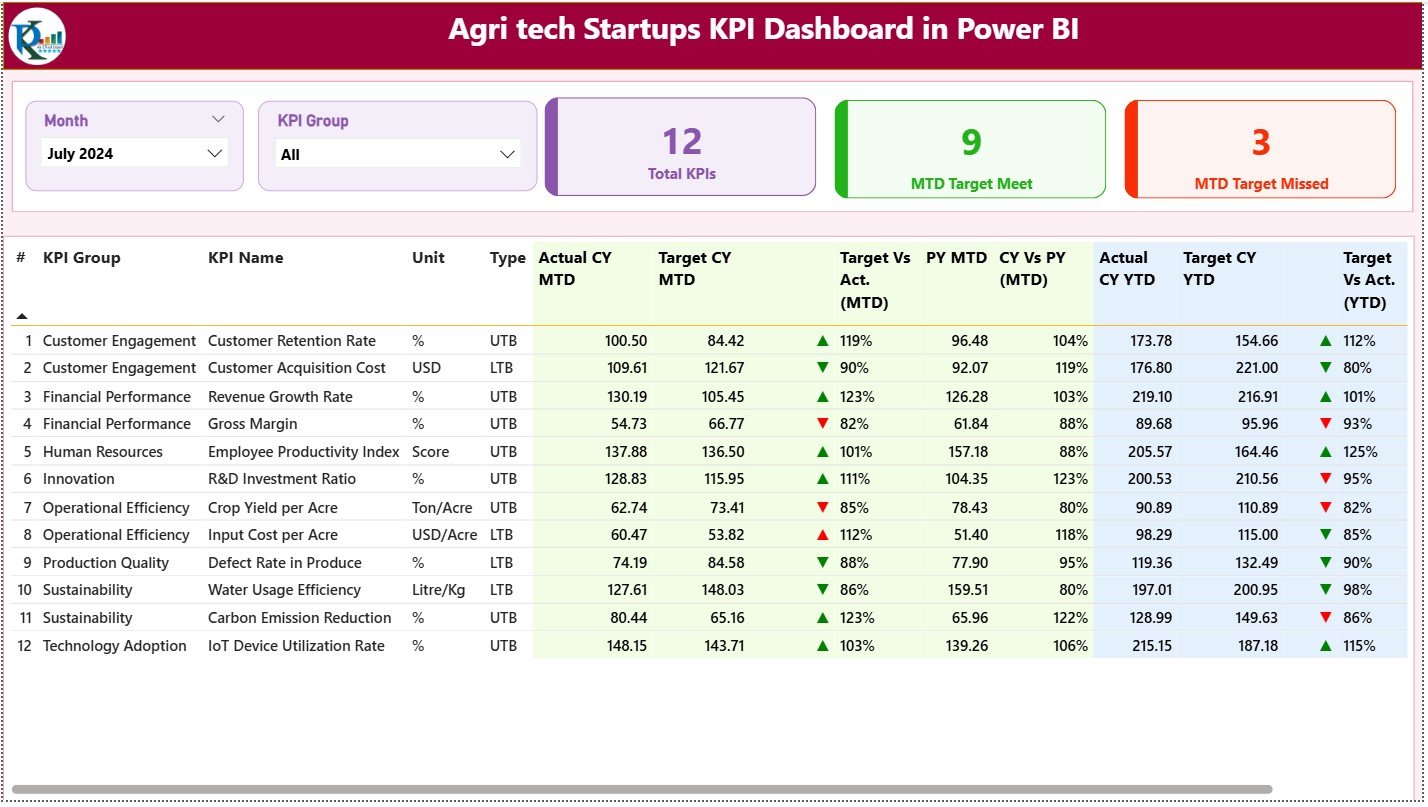Select the MTD Target Meet card
The height and width of the screenshot is (807, 1428).
pos(971,149)
